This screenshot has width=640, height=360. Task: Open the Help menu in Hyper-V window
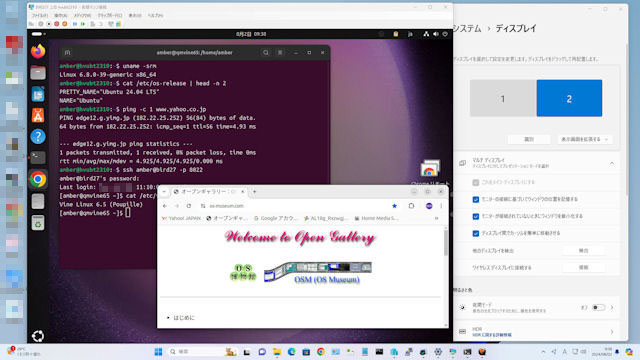pyautogui.click(x=156, y=16)
